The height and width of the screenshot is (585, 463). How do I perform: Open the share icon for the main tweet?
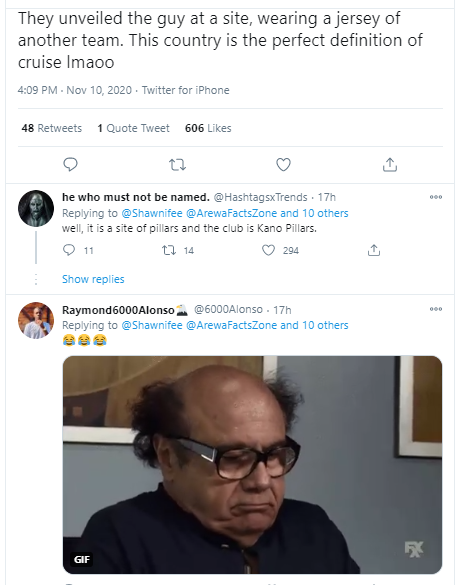click(390, 165)
